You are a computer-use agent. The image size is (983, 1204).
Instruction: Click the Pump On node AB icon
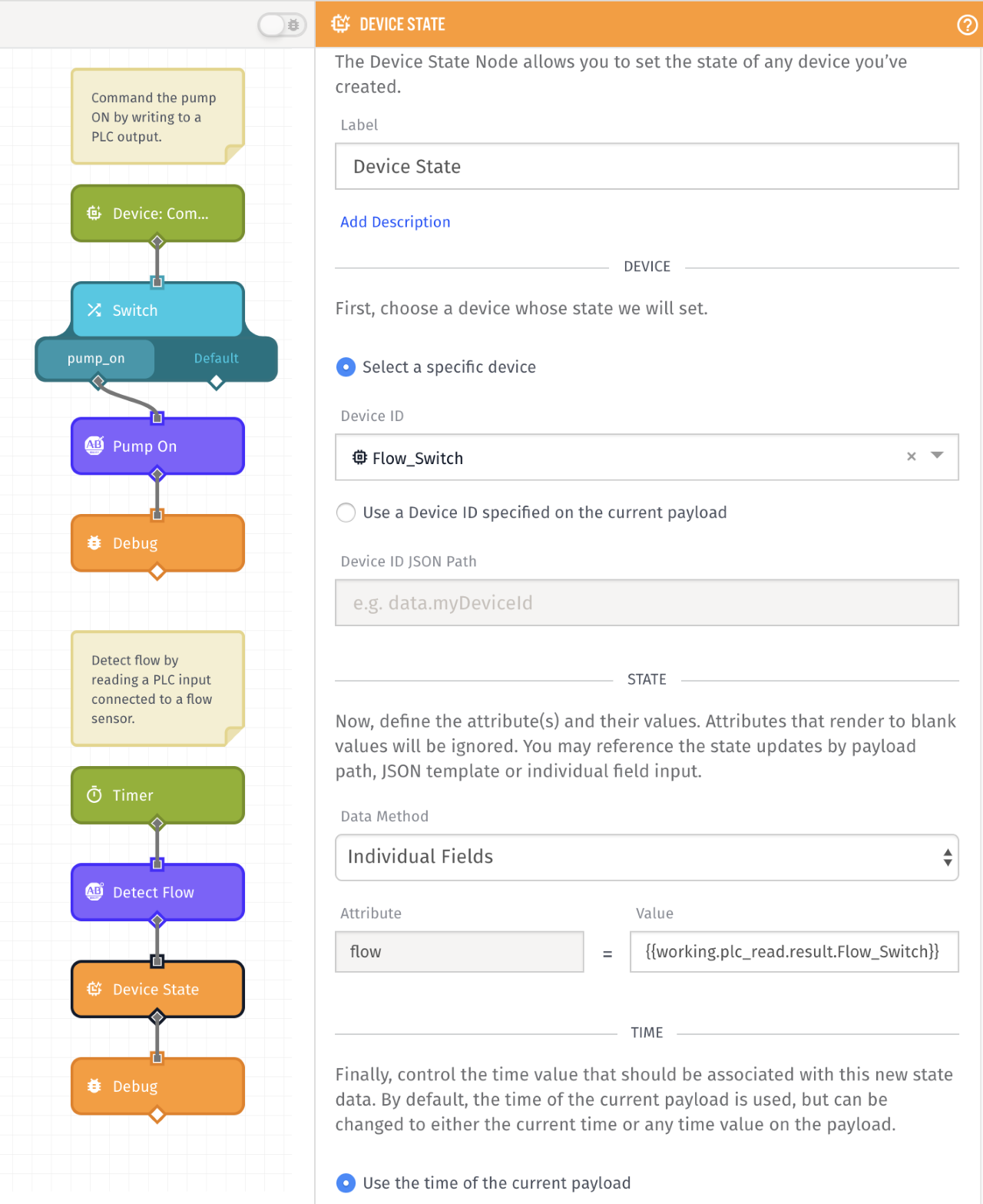(x=94, y=446)
